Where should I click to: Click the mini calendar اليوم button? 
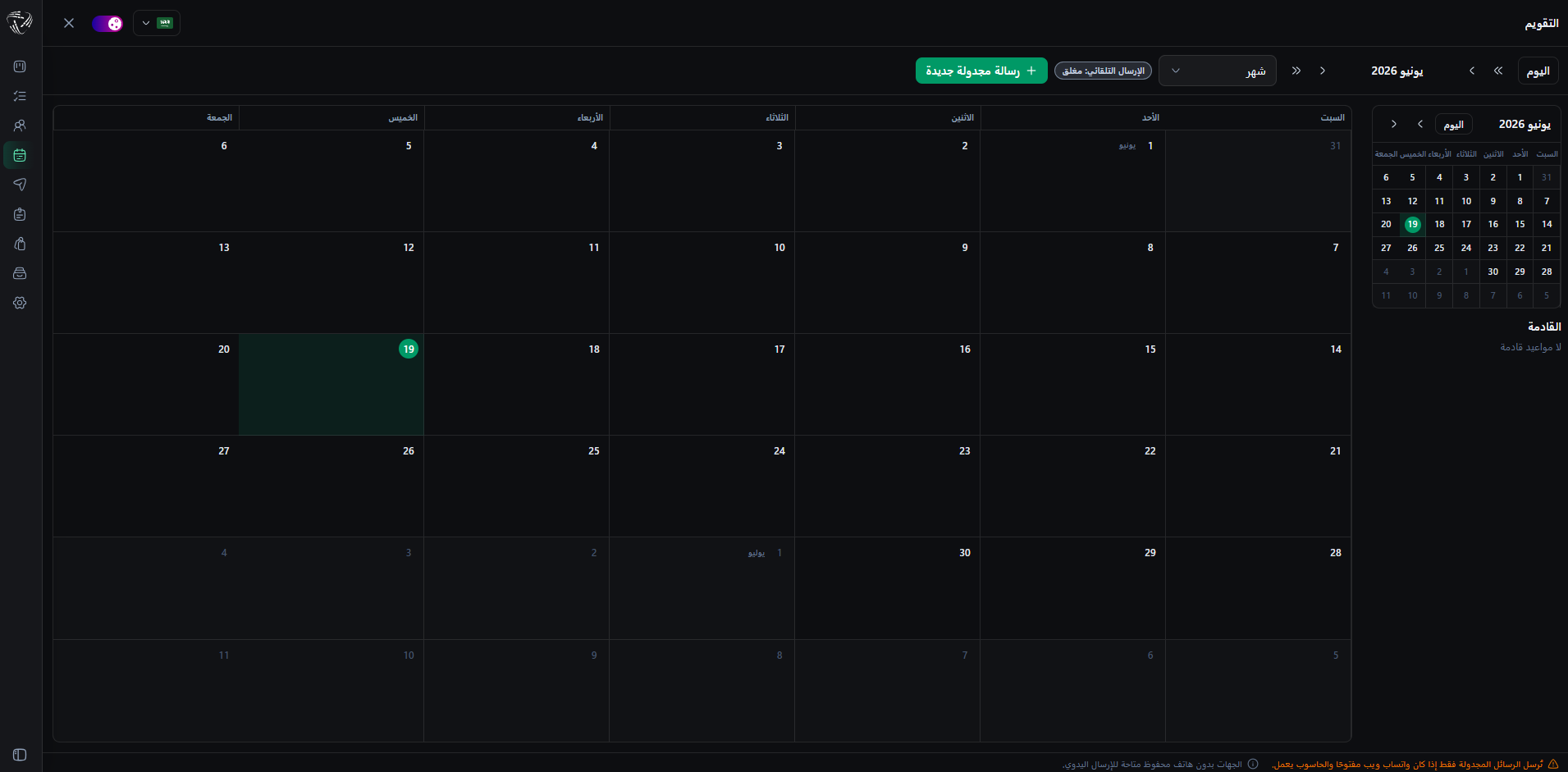(1453, 125)
